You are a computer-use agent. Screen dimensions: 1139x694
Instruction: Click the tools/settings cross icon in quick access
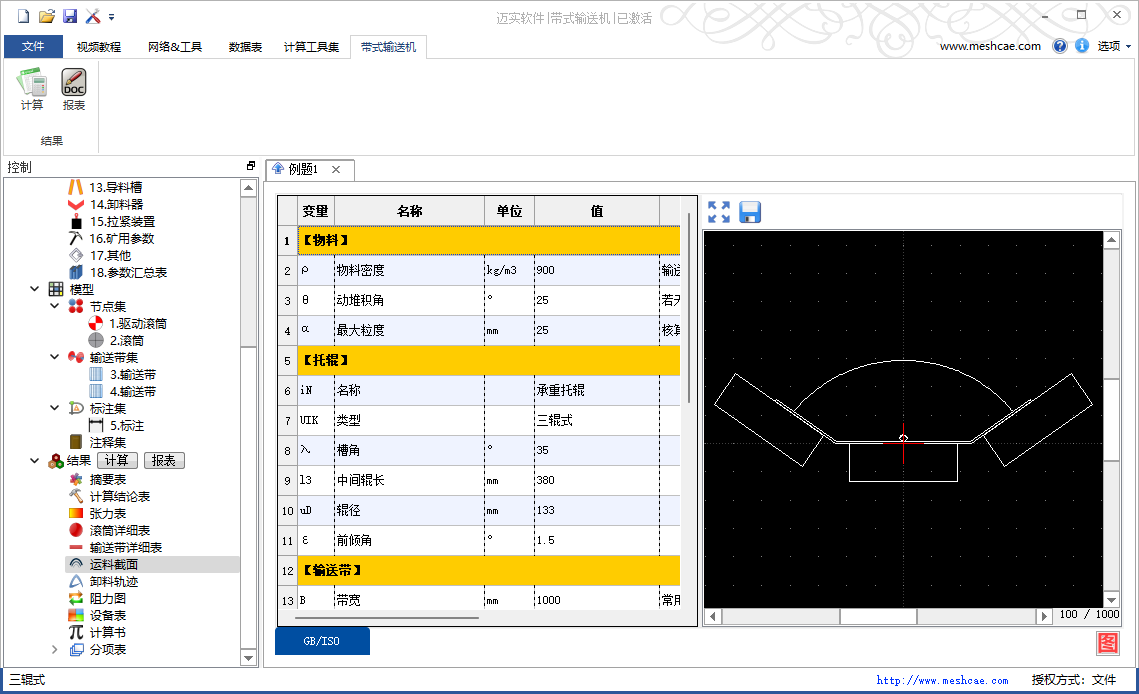pos(93,16)
